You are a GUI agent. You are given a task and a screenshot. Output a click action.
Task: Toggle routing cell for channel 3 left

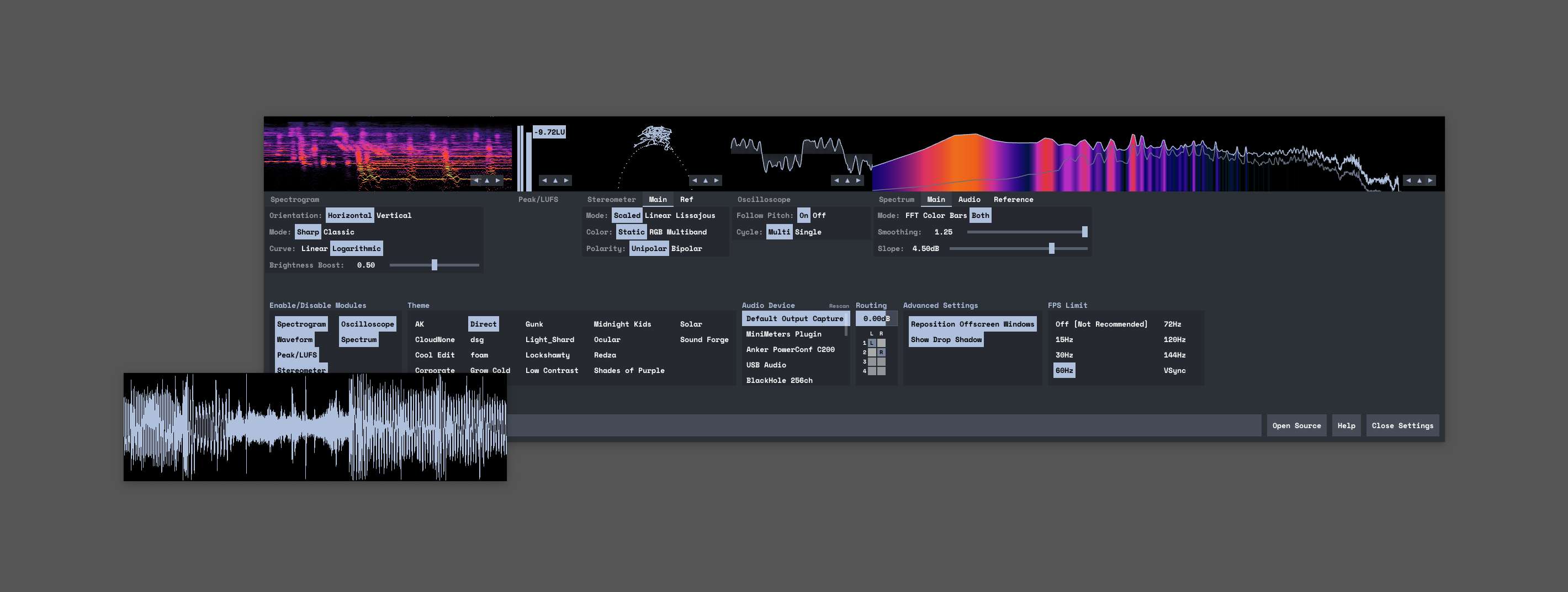[872, 362]
